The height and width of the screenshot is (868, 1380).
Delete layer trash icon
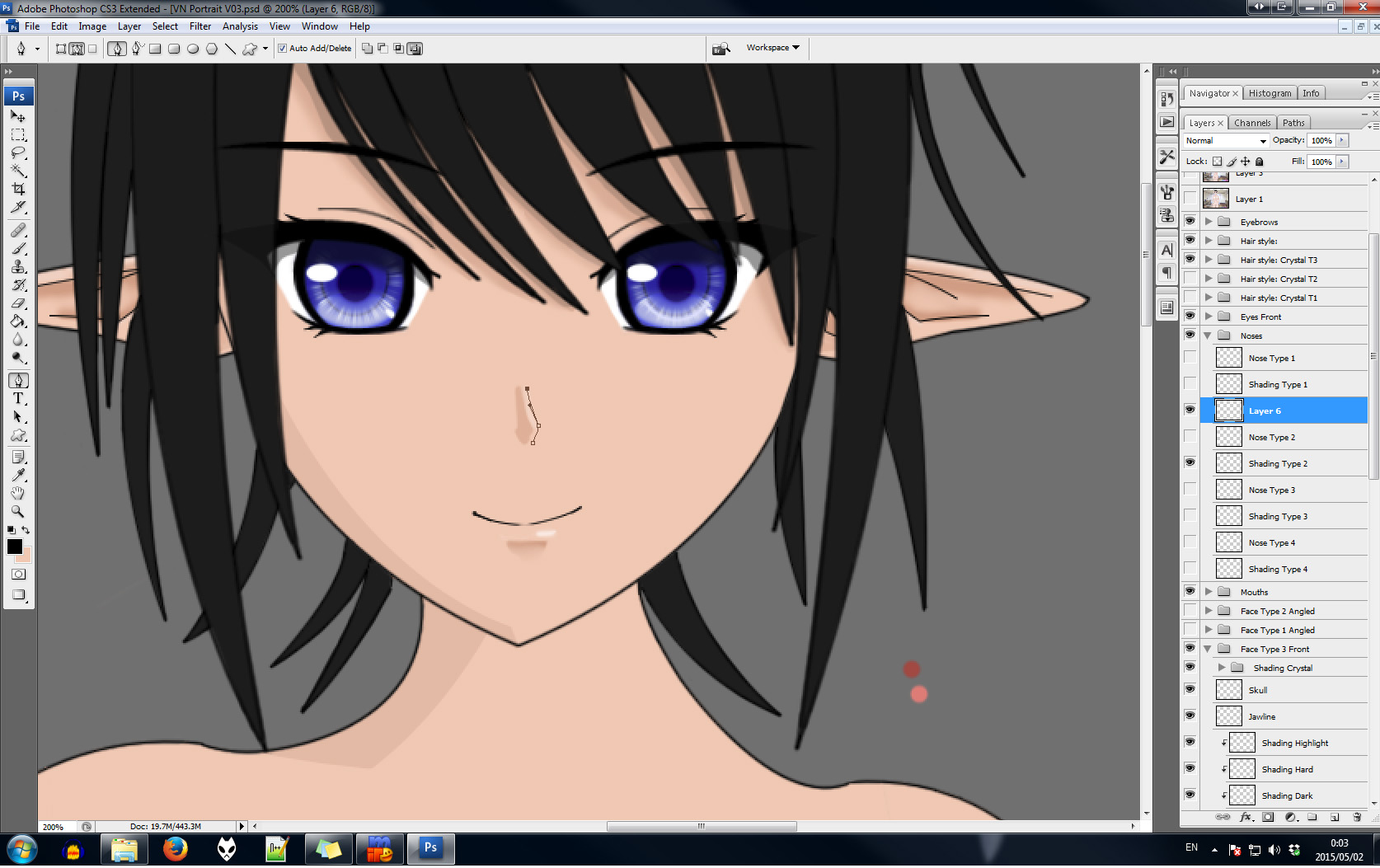(x=1357, y=817)
